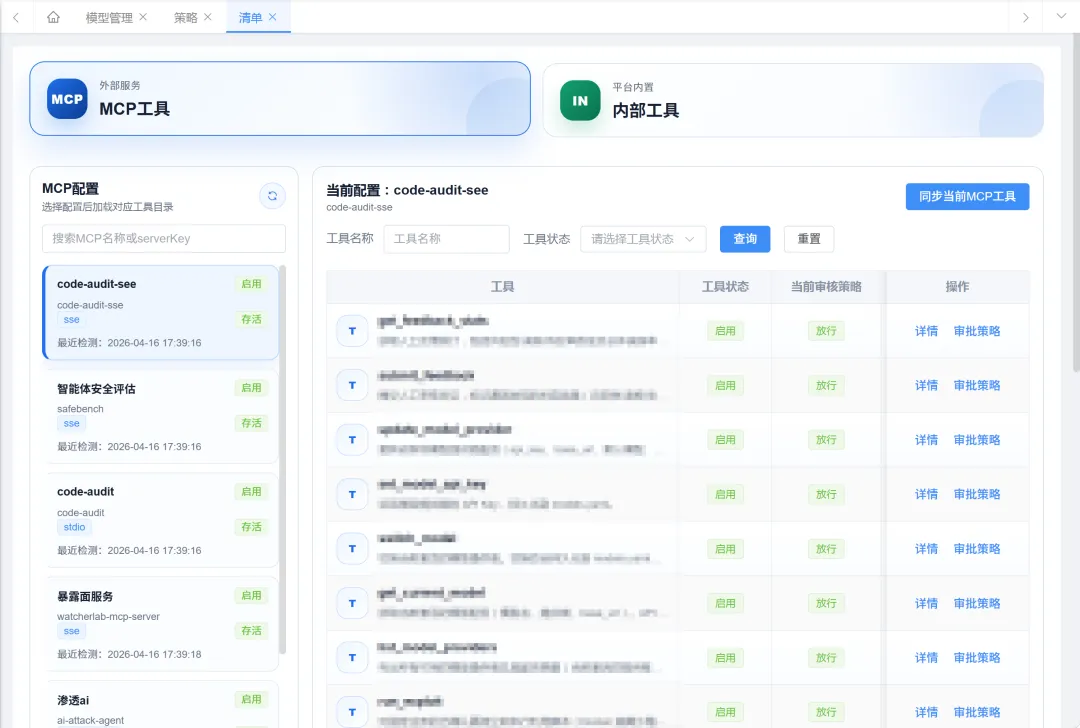The height and width of the screenshot is (728, 1080).
Task: Open 审批策略 for the first tool row
Action: click(977, 331)
